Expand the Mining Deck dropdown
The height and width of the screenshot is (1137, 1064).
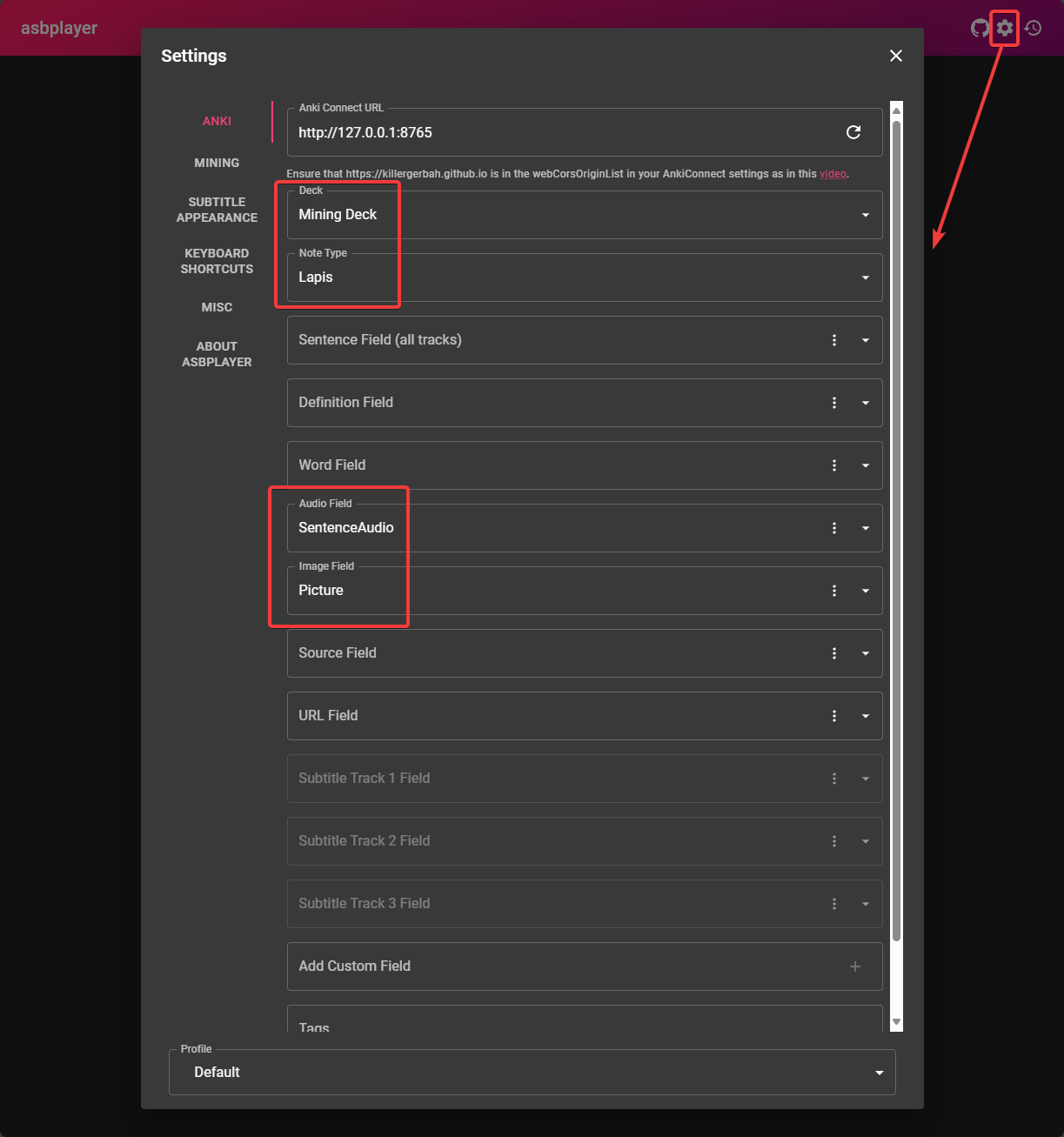tap(865, 215)
